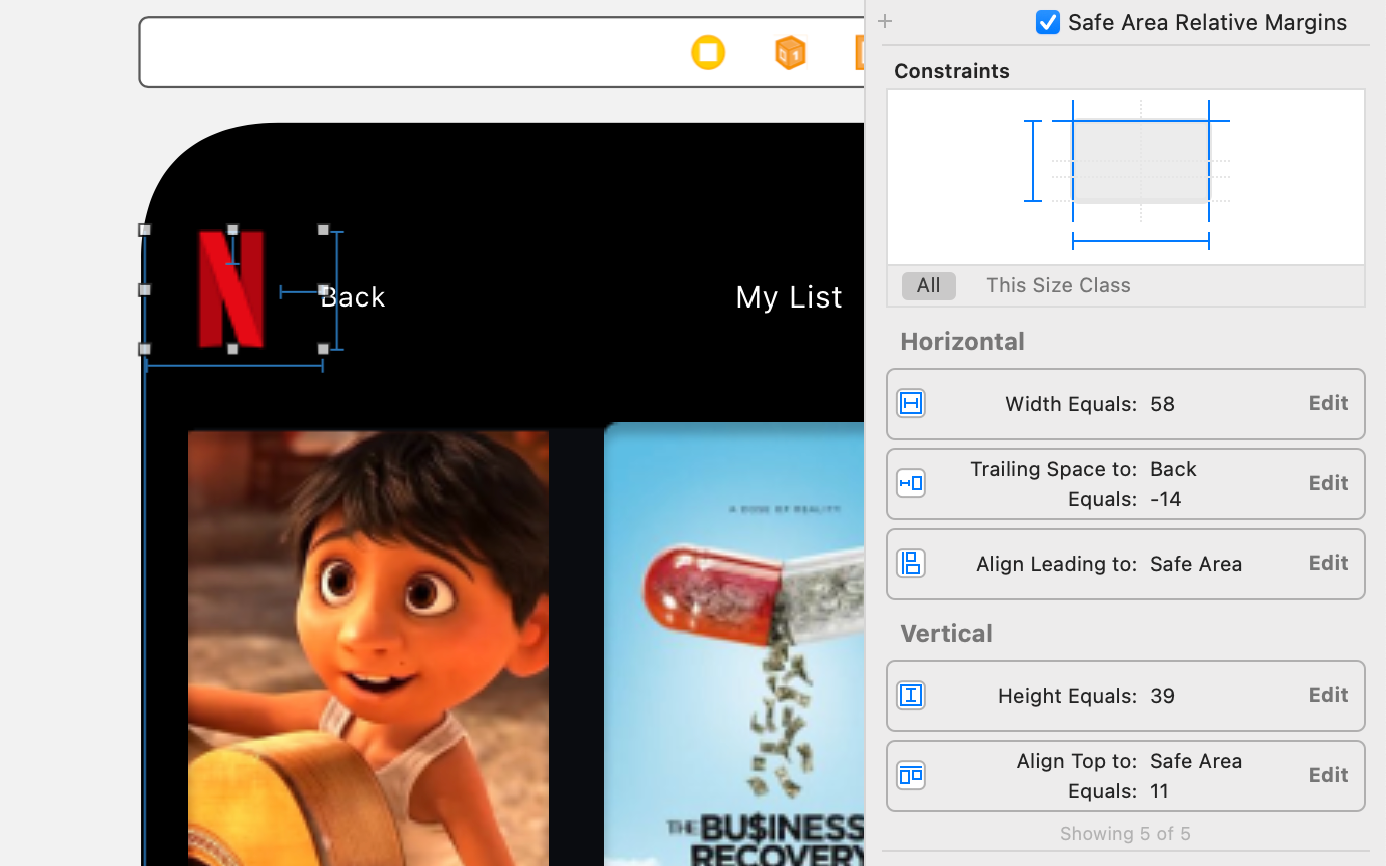Click the Align Top constraint icon

(911, 775)
